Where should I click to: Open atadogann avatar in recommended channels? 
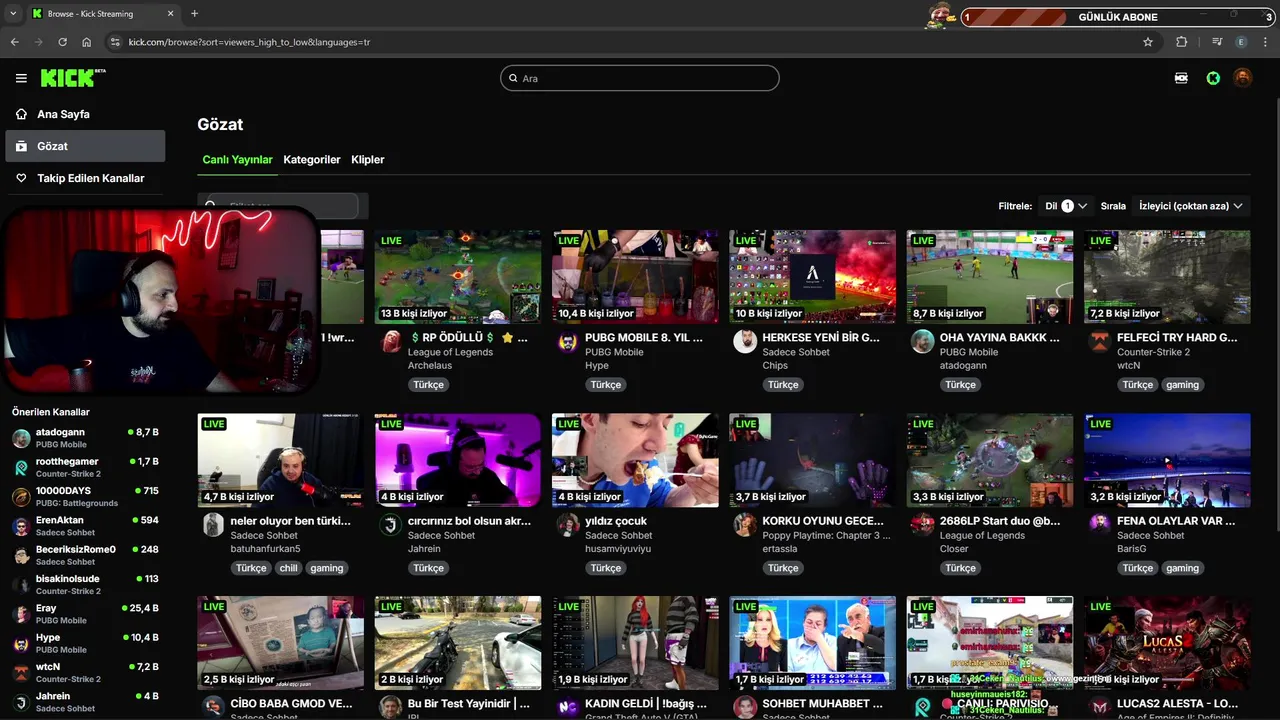tap(21, 438)
